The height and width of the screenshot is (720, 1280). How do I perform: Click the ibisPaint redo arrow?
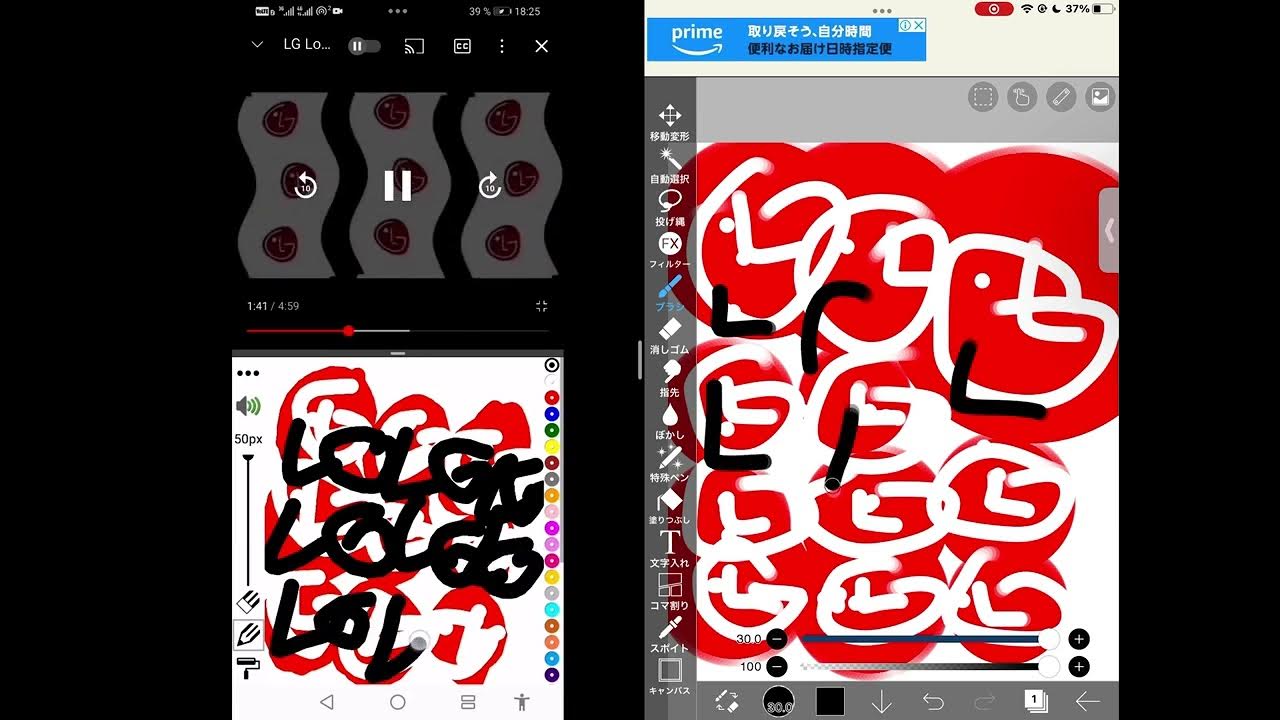[985, 702]
